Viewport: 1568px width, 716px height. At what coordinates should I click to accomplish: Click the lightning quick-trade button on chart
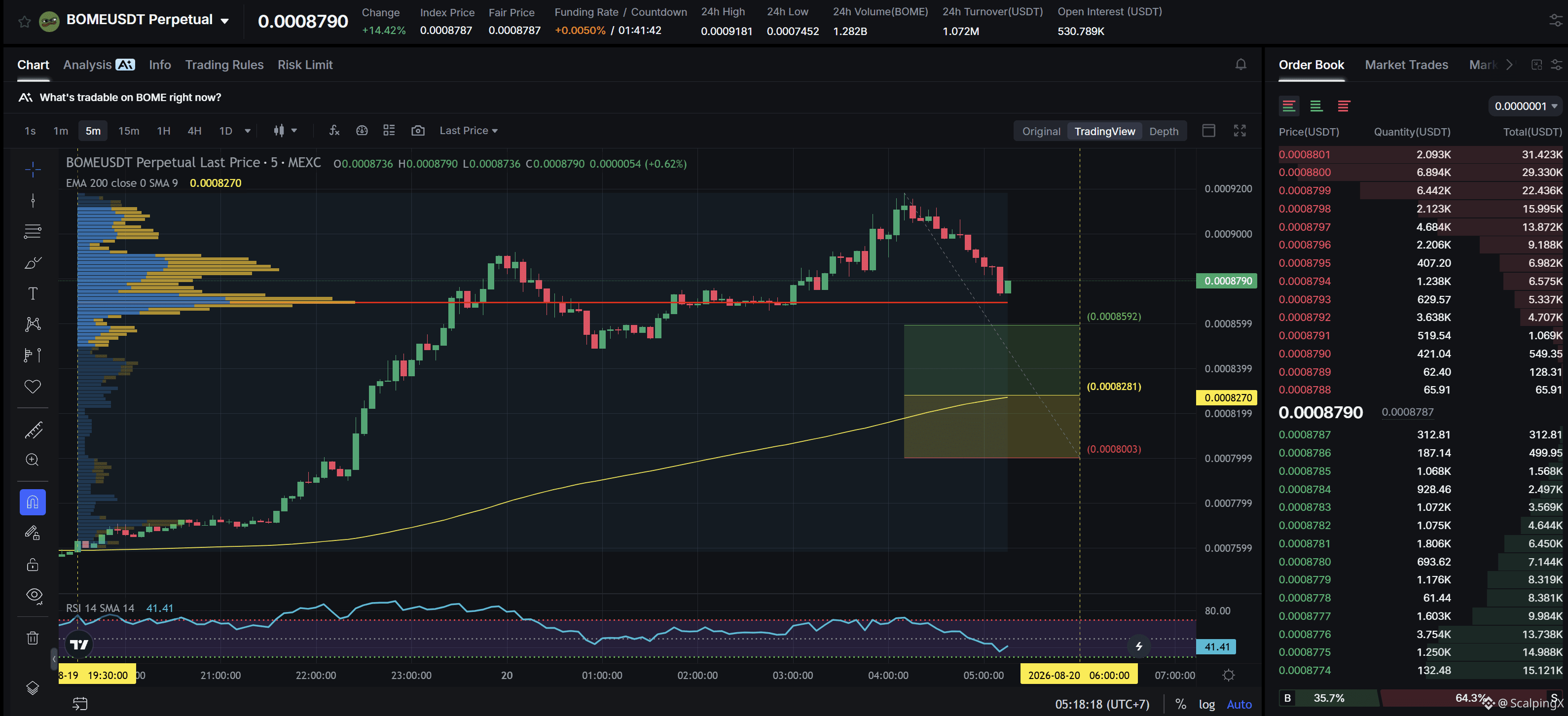pos(1138,646)
